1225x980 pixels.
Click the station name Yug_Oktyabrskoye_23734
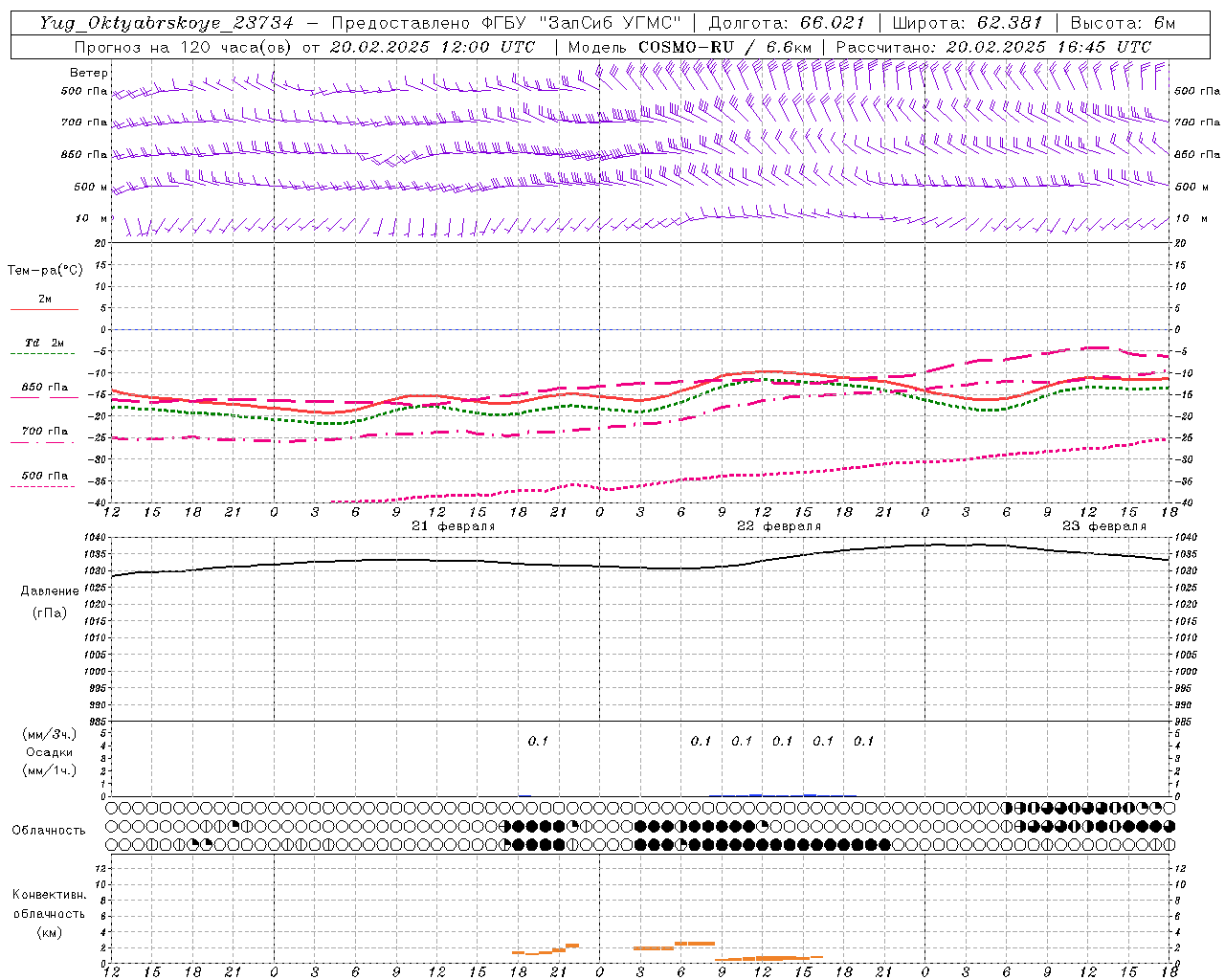(166, 23)
